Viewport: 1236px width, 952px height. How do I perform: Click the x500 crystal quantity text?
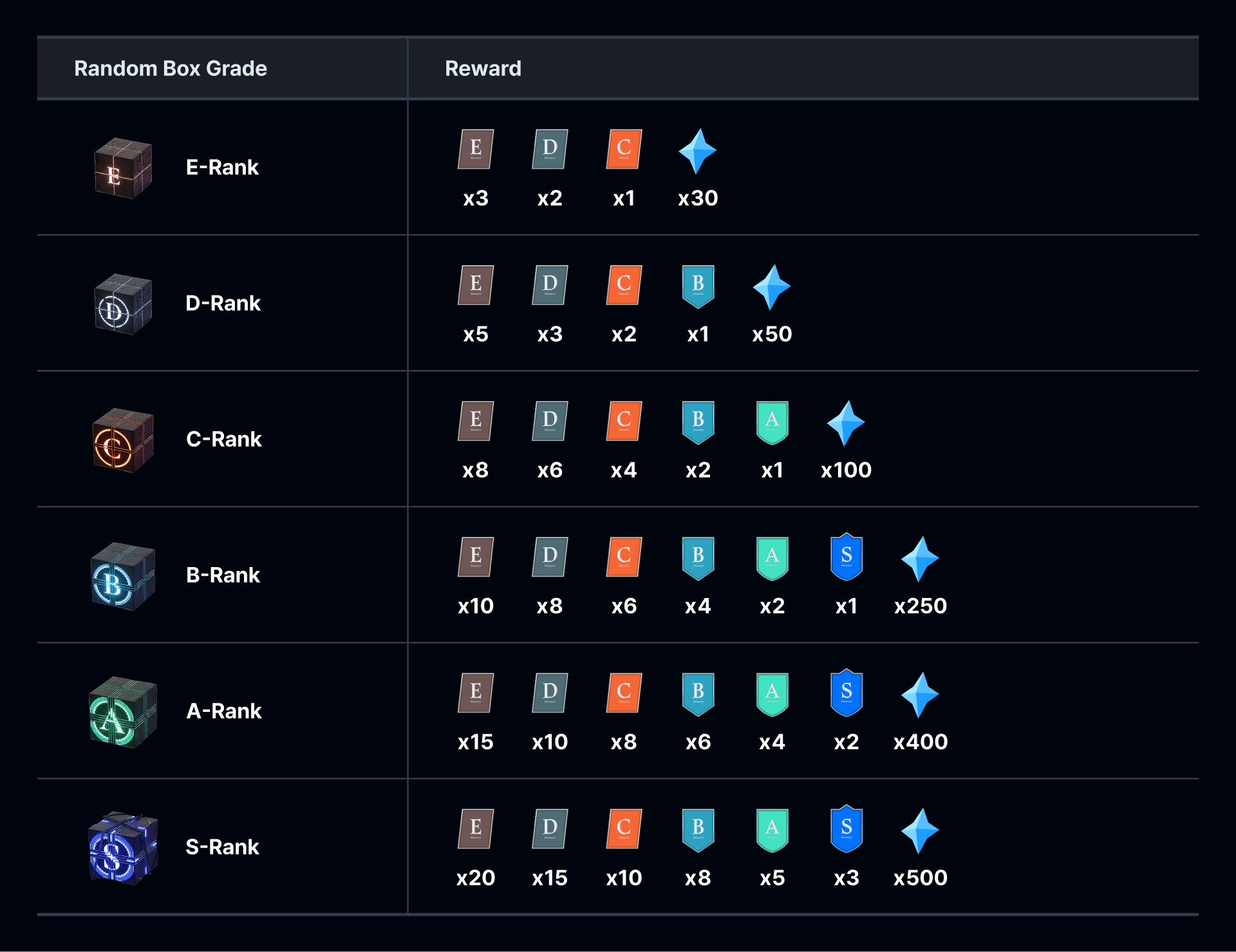(920, 878)
